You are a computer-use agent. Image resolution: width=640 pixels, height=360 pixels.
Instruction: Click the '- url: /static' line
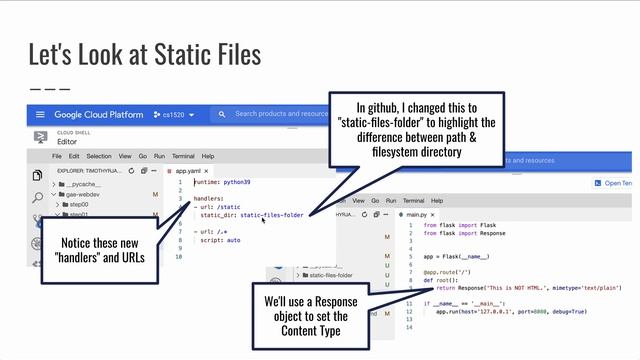tap(217, 207)
